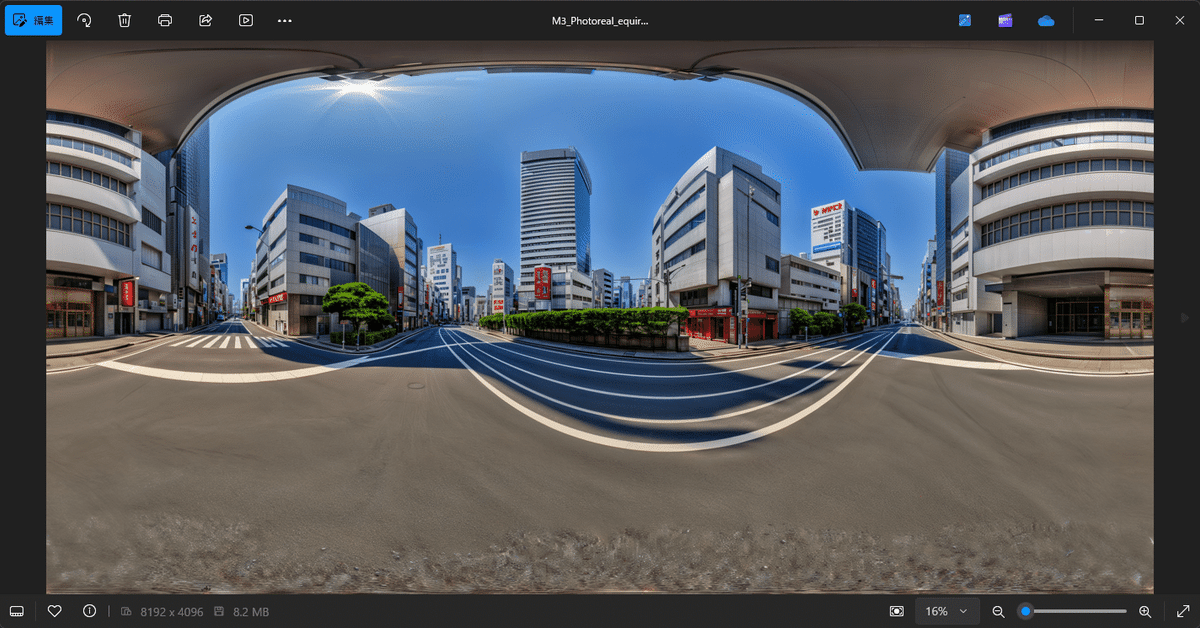Screen dimensions: 1200x628
Task: Expand the 16% zoom level dropdown
Action: tap(947, 611)
